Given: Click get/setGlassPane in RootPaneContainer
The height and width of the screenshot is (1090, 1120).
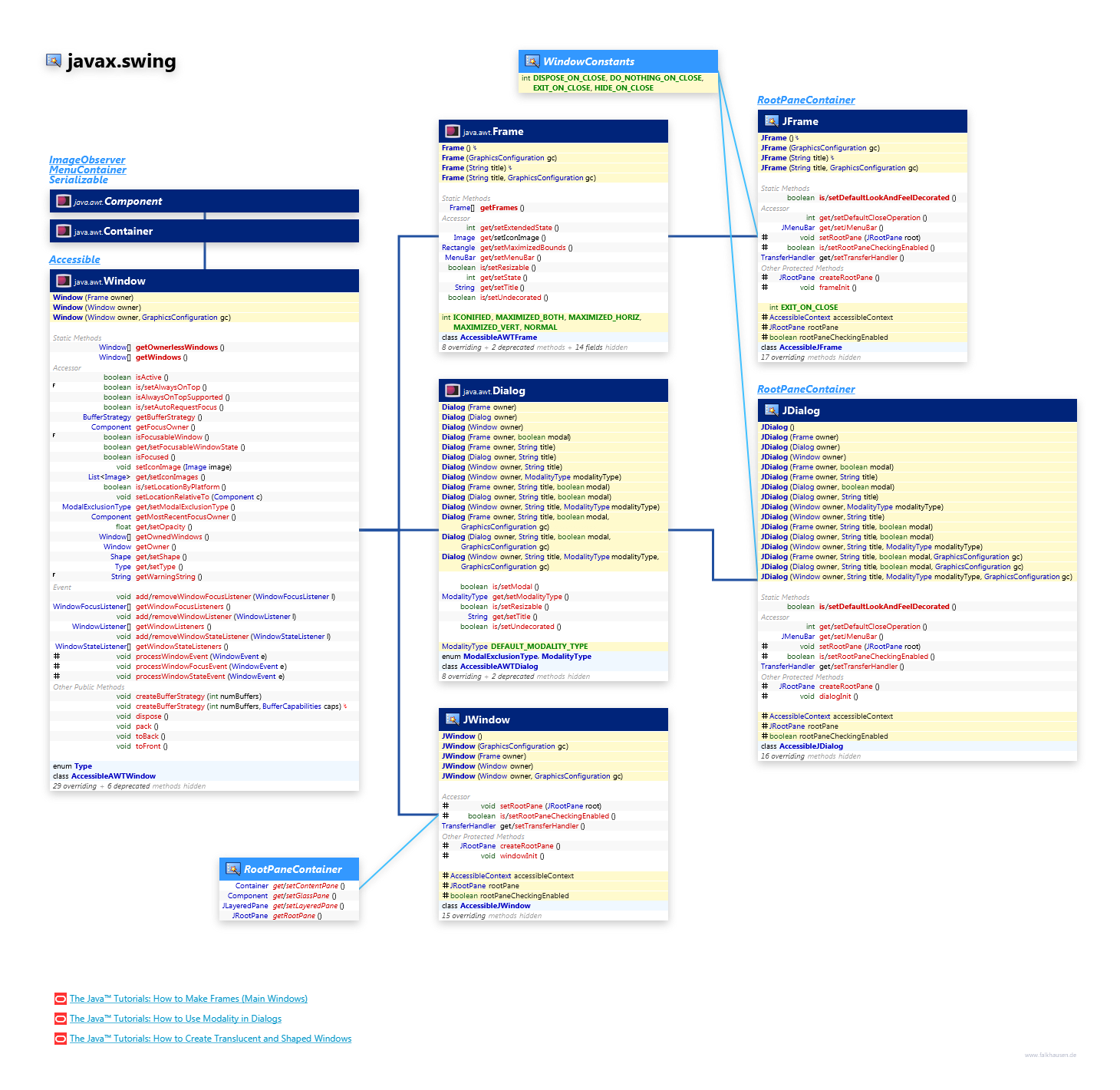Looking at the screenshot, I should (x=301, y=896).
